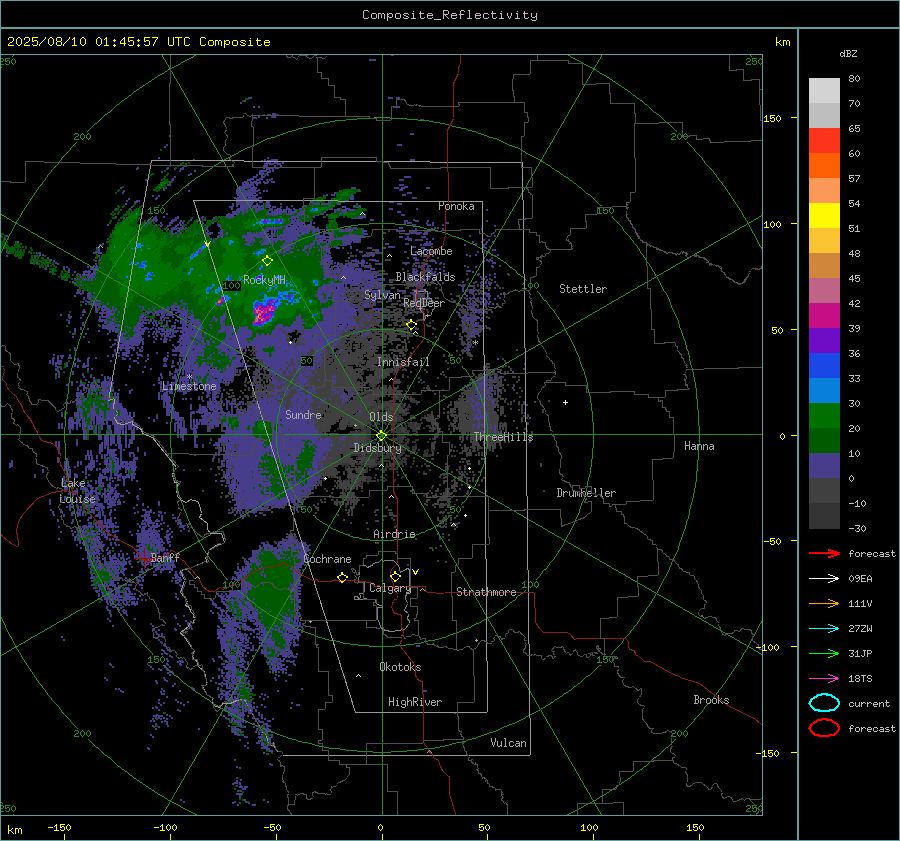
Task: Click yellow diamond marker below RedDeer
Action: [x=411, y=325]
